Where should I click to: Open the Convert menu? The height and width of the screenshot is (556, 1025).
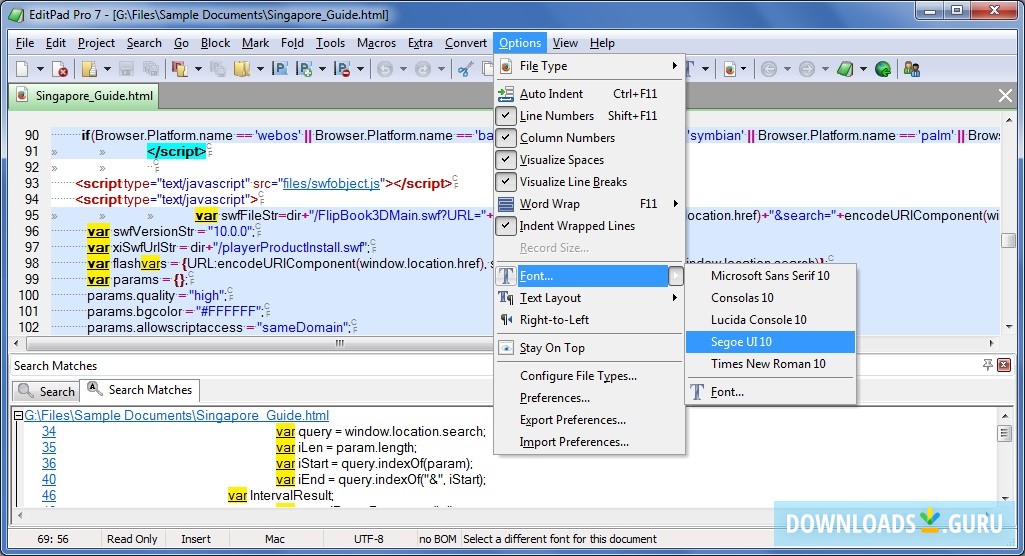pos(465,43)
